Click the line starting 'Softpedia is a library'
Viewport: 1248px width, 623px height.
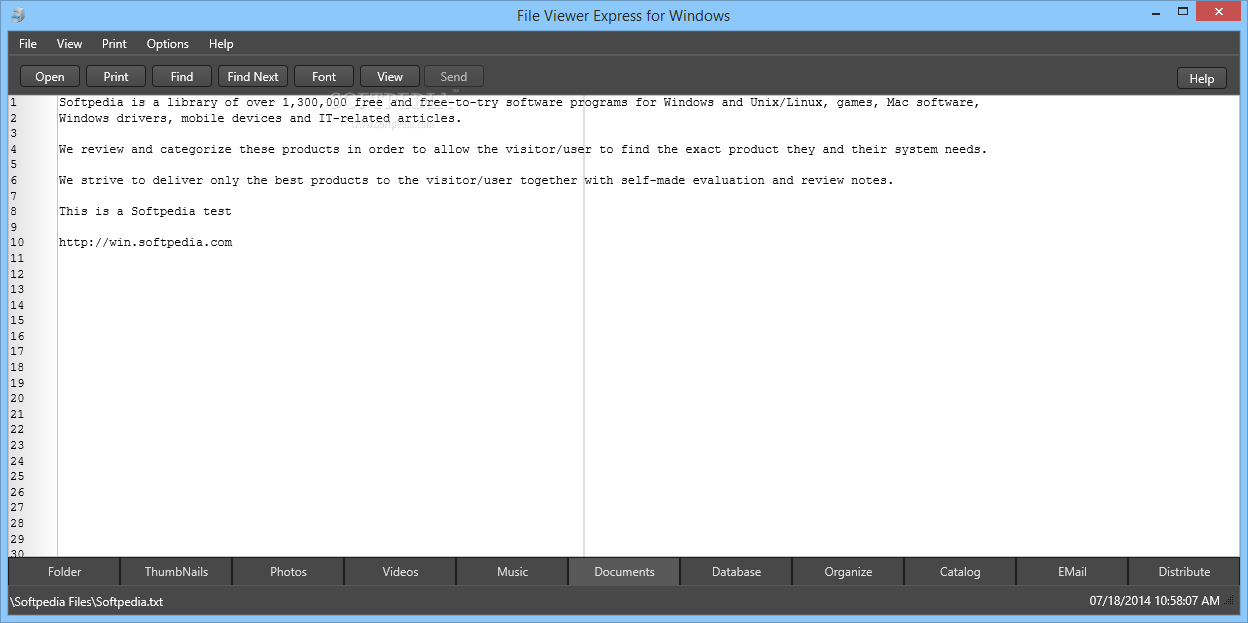[x=519, y=102]
